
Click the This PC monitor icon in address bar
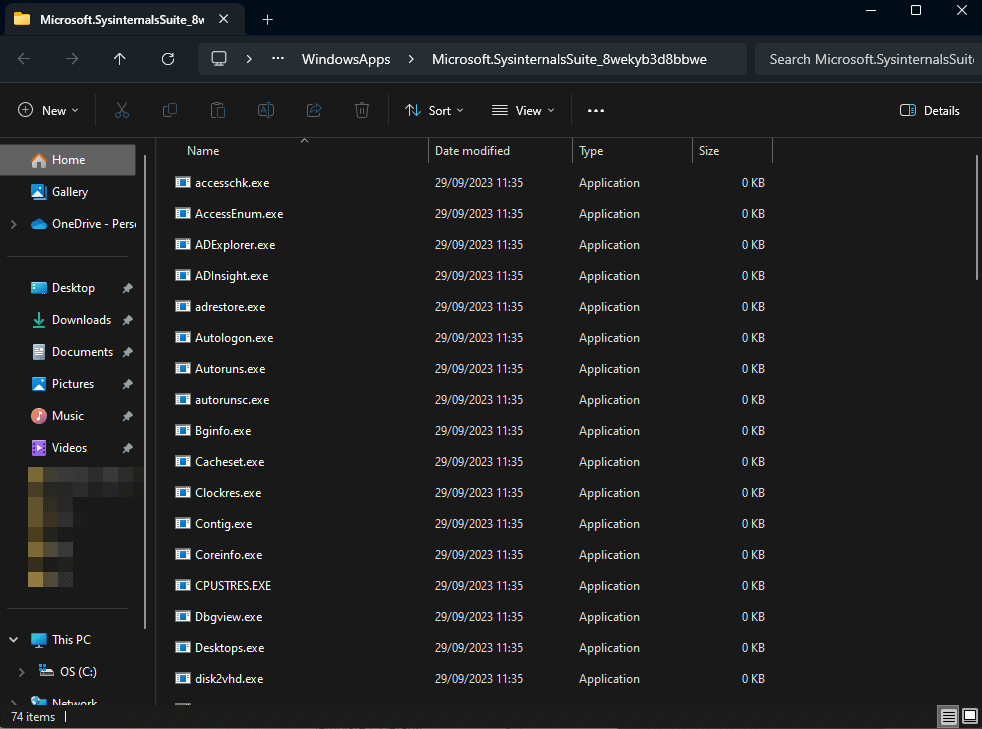point(219,59)
